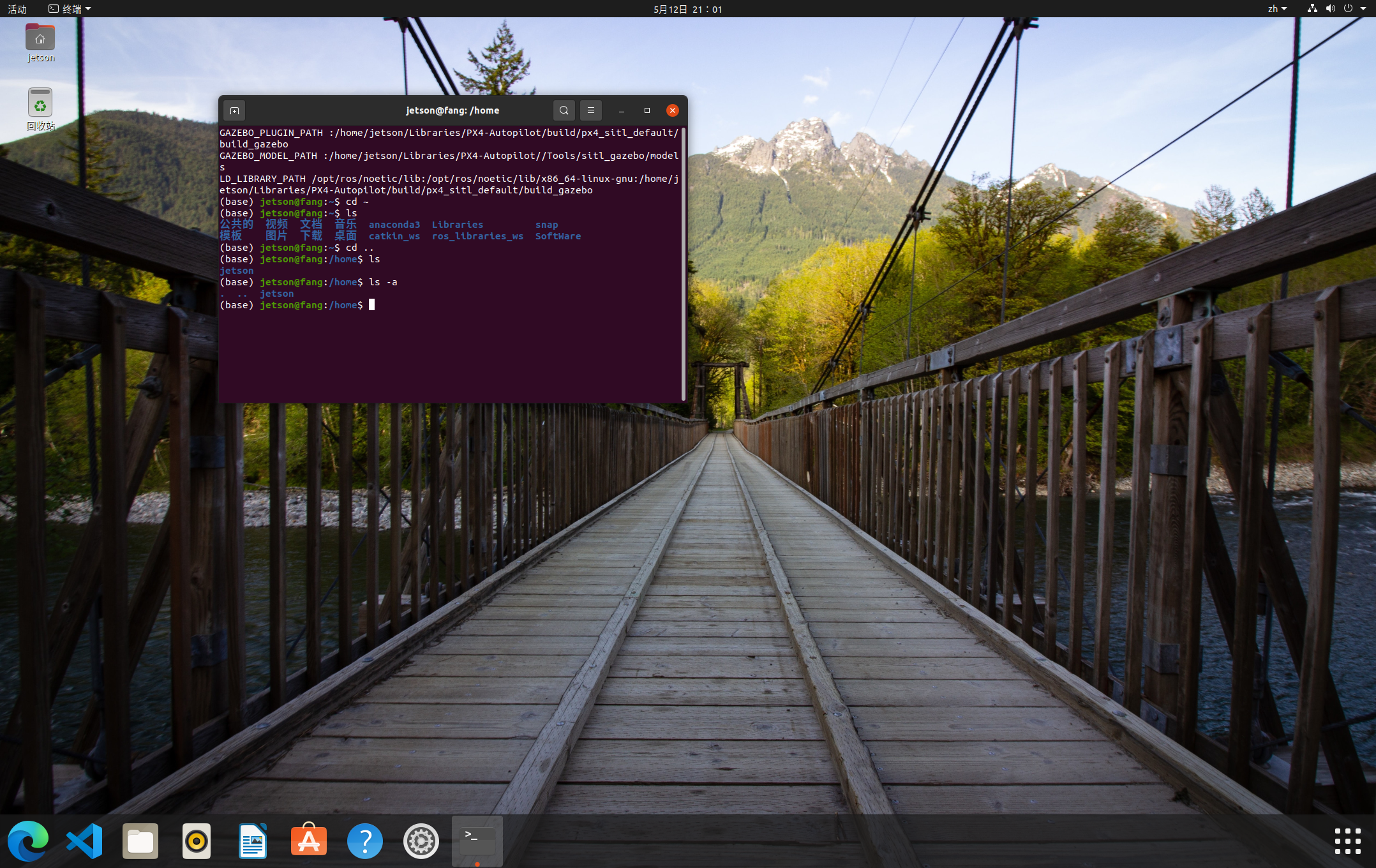Image resolution: width=1376 pixels, height=868 pixels.
Task: Open the jetson home folder on desktop
Action: 40,43
